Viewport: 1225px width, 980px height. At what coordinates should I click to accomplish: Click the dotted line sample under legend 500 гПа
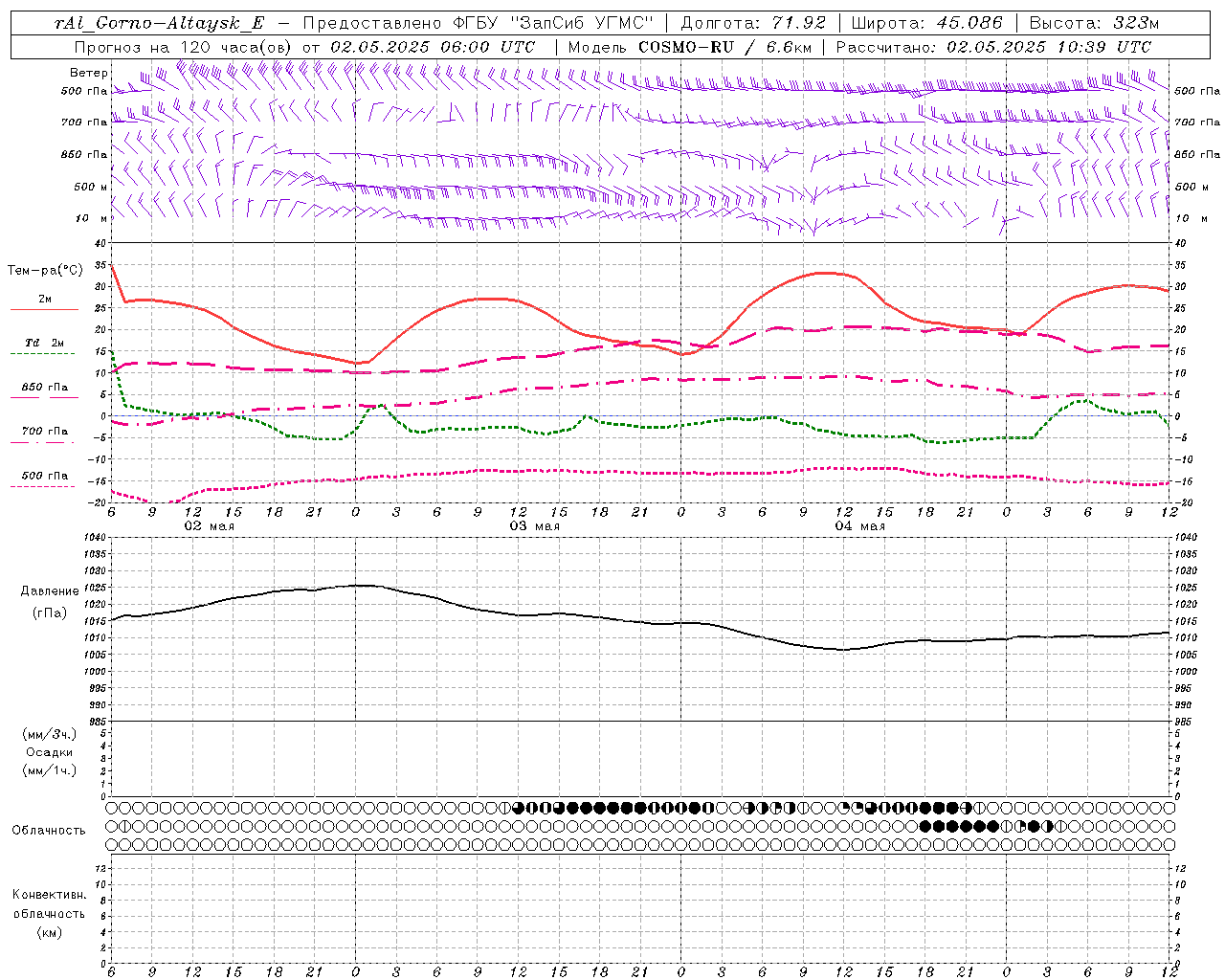coord(42,487)
